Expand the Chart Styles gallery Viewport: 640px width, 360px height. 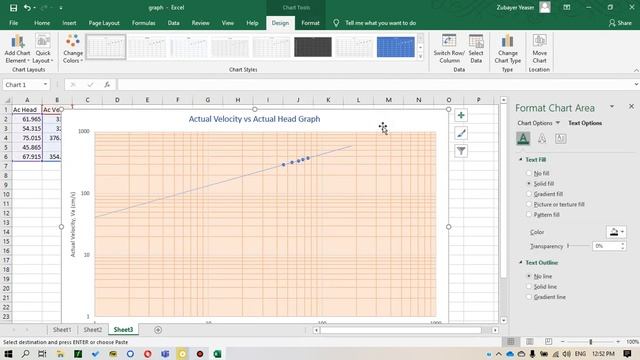(420, 57)
